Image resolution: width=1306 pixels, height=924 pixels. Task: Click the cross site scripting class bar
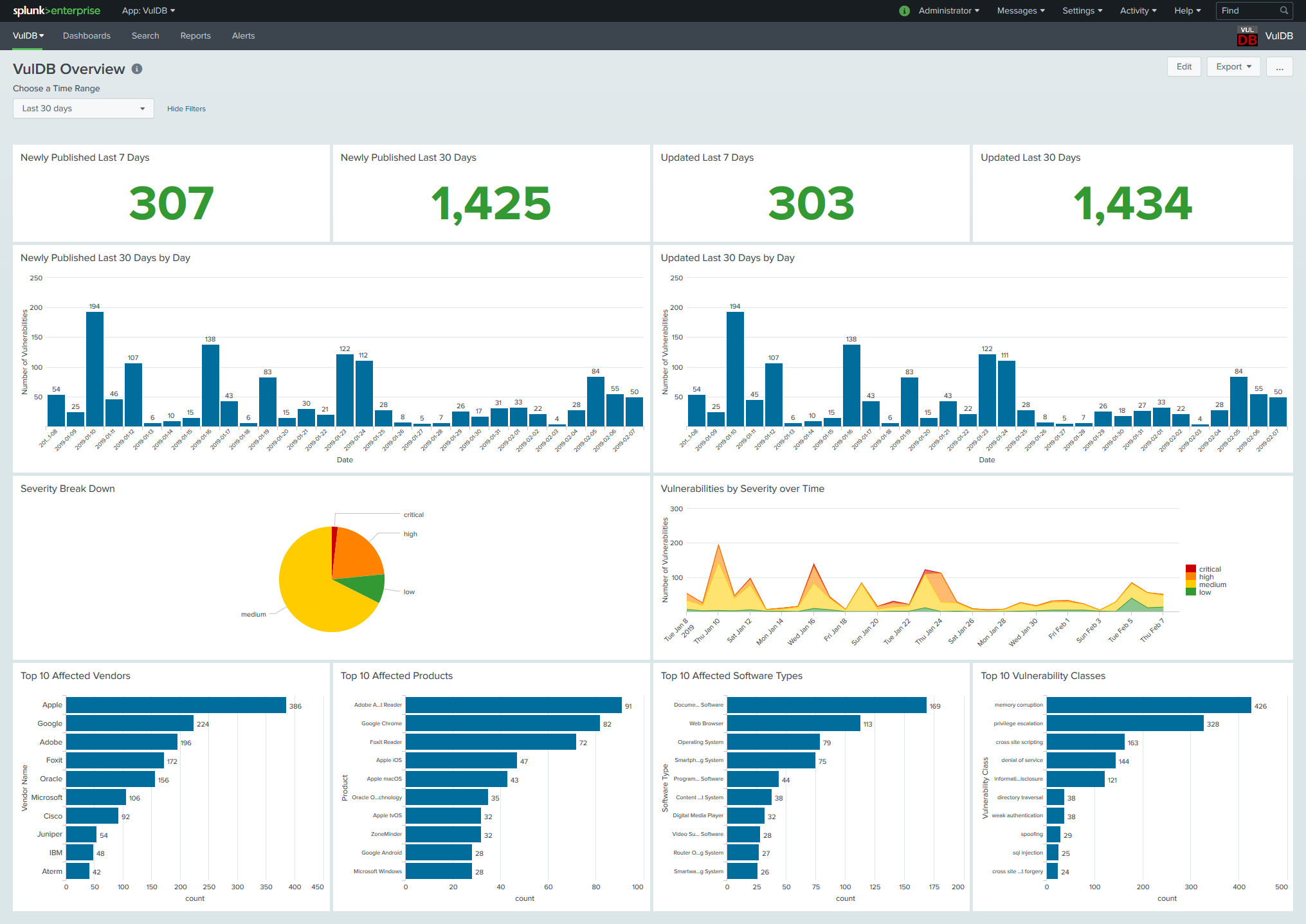click(1085, 742)
